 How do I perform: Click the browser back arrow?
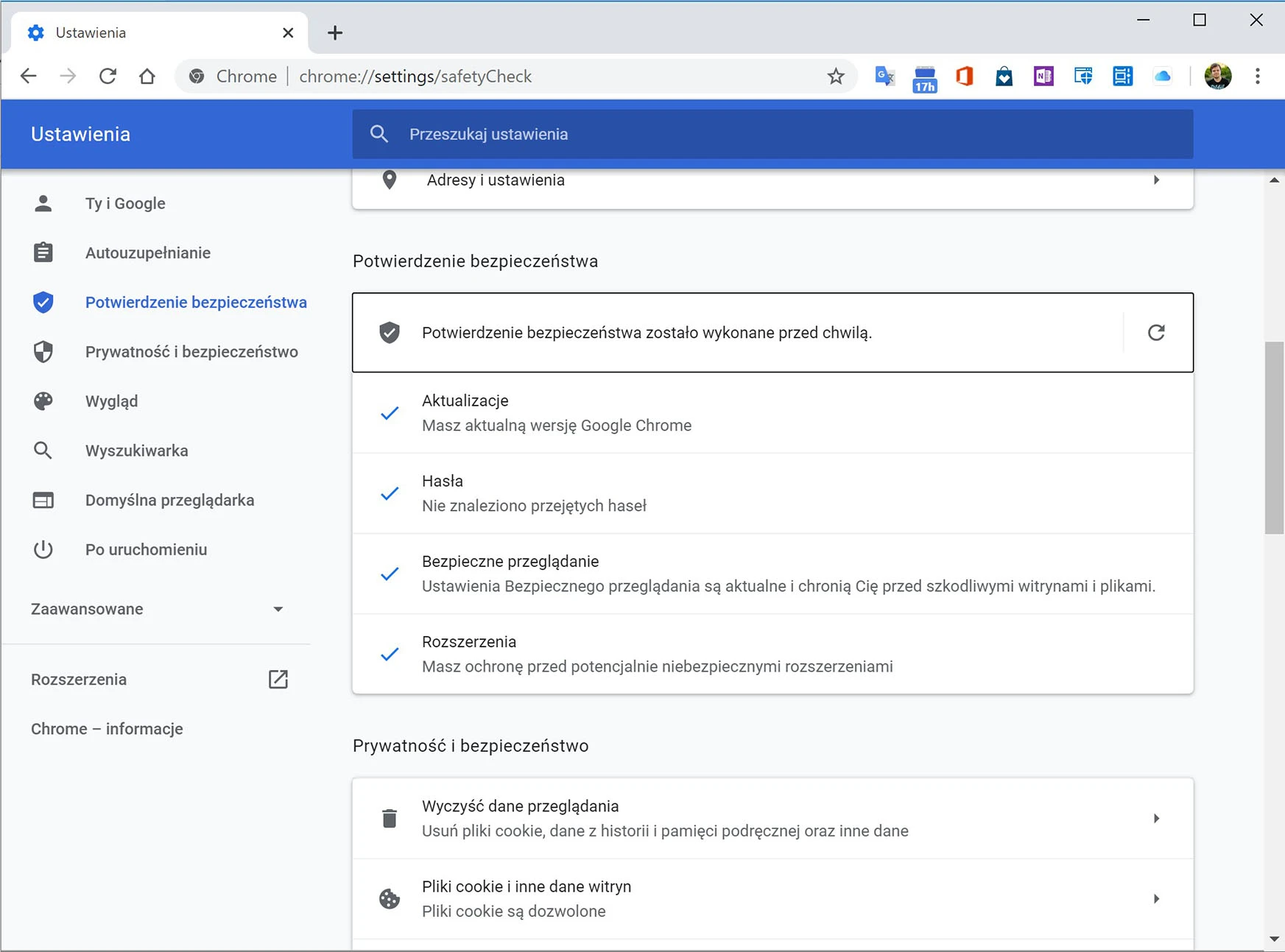(x=29, y=76)
